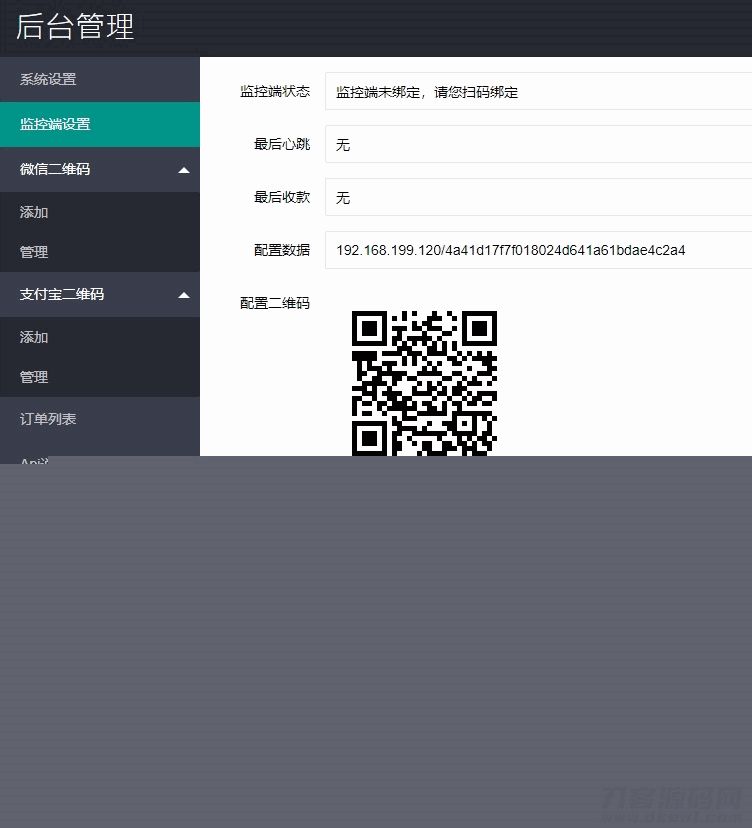Click the 最后心跳 field showing 无
The image size is (752, 828).
pos(538,145)
